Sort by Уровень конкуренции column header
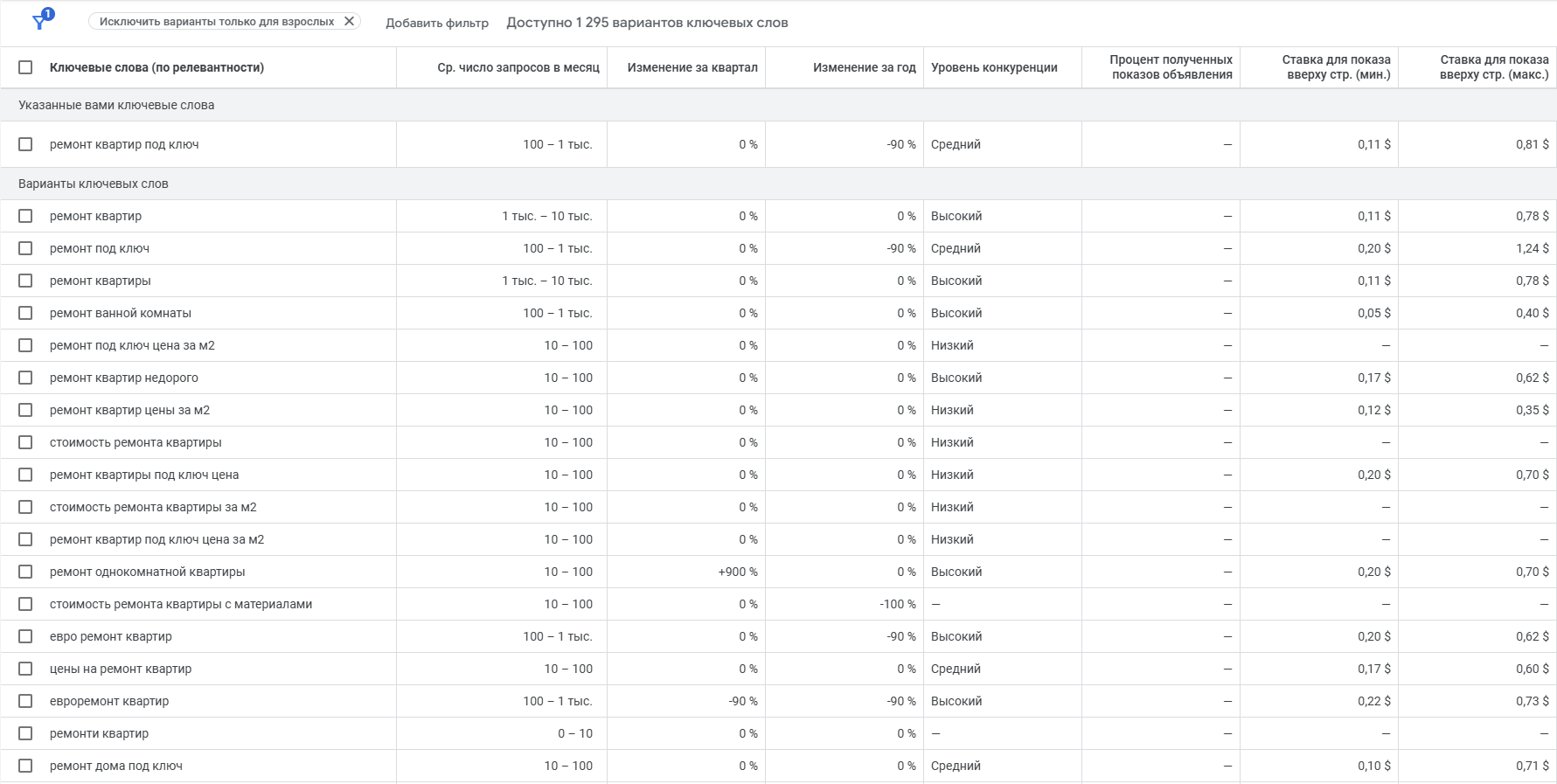Screen dimensions: 1557x784 point(994,67)
